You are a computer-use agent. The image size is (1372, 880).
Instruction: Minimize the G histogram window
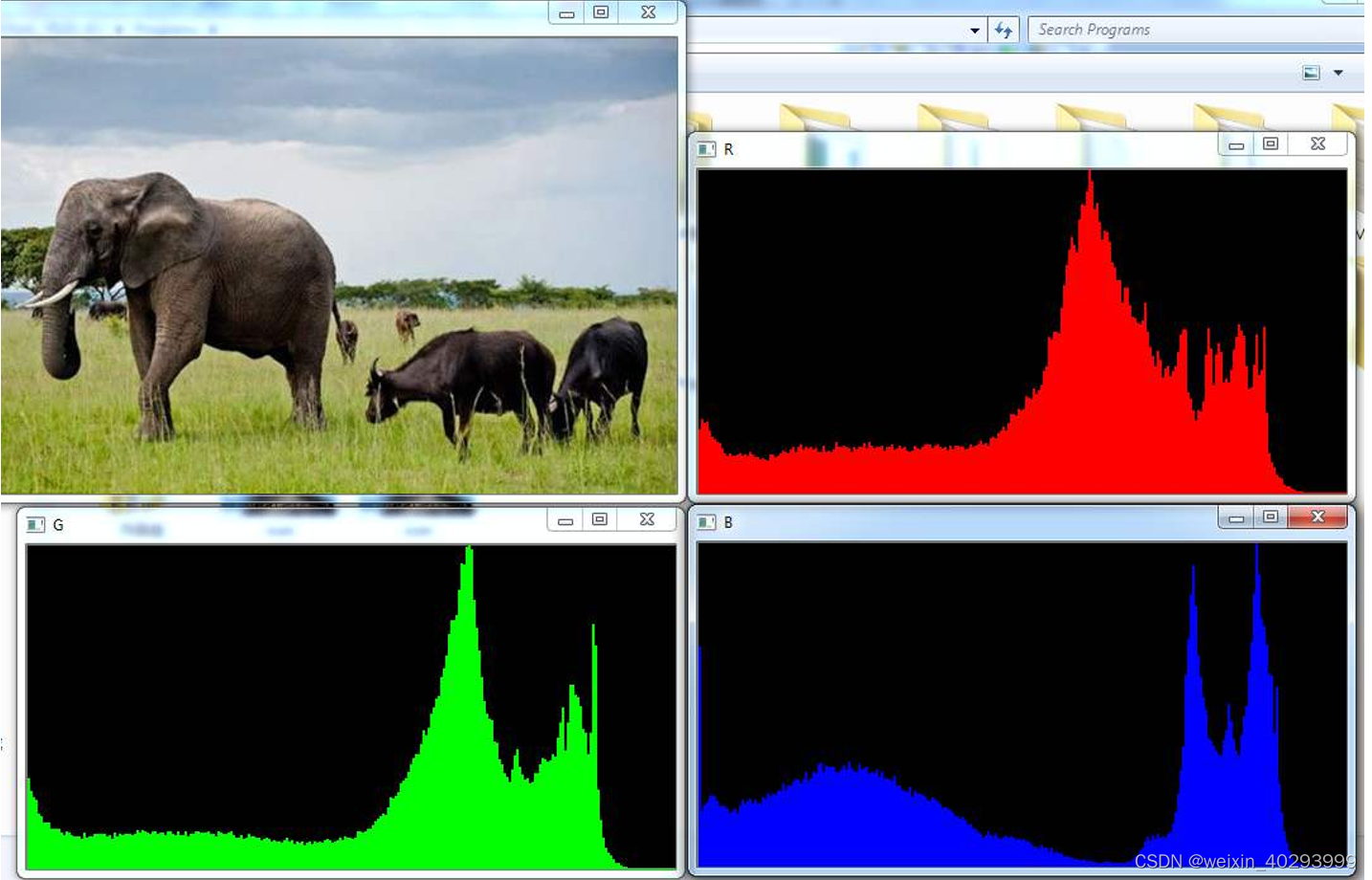tap(565, 519)
